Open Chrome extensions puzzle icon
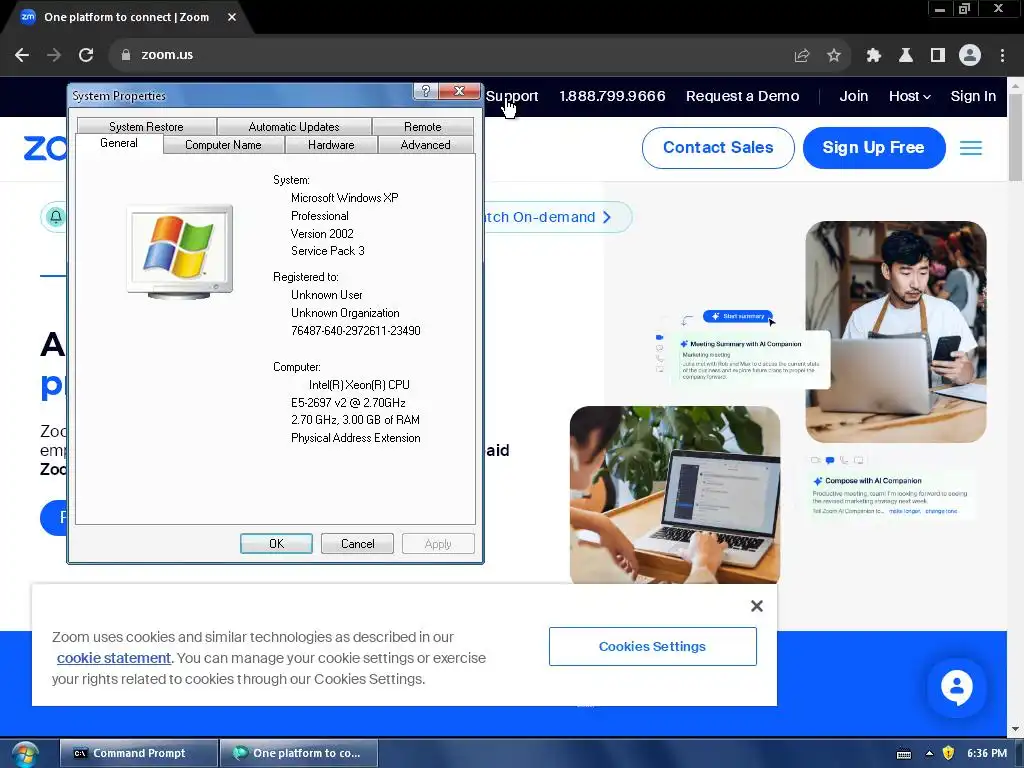Screen dimensions: 1024x768 tap(873, 56)
